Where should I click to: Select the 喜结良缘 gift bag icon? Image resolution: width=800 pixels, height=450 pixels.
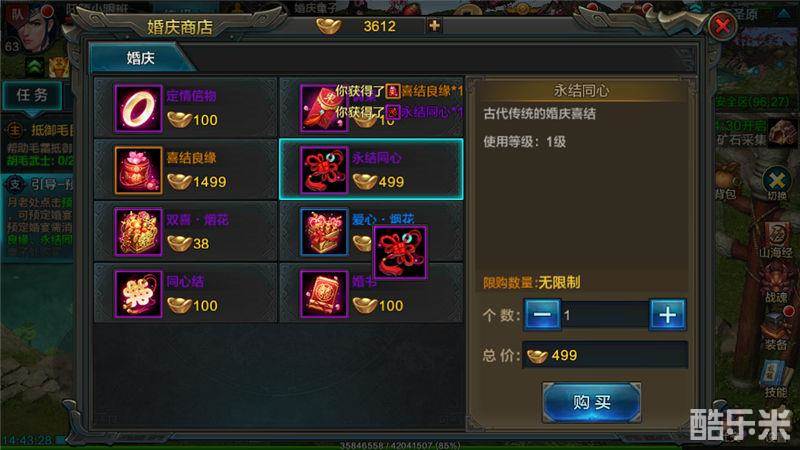138,170
